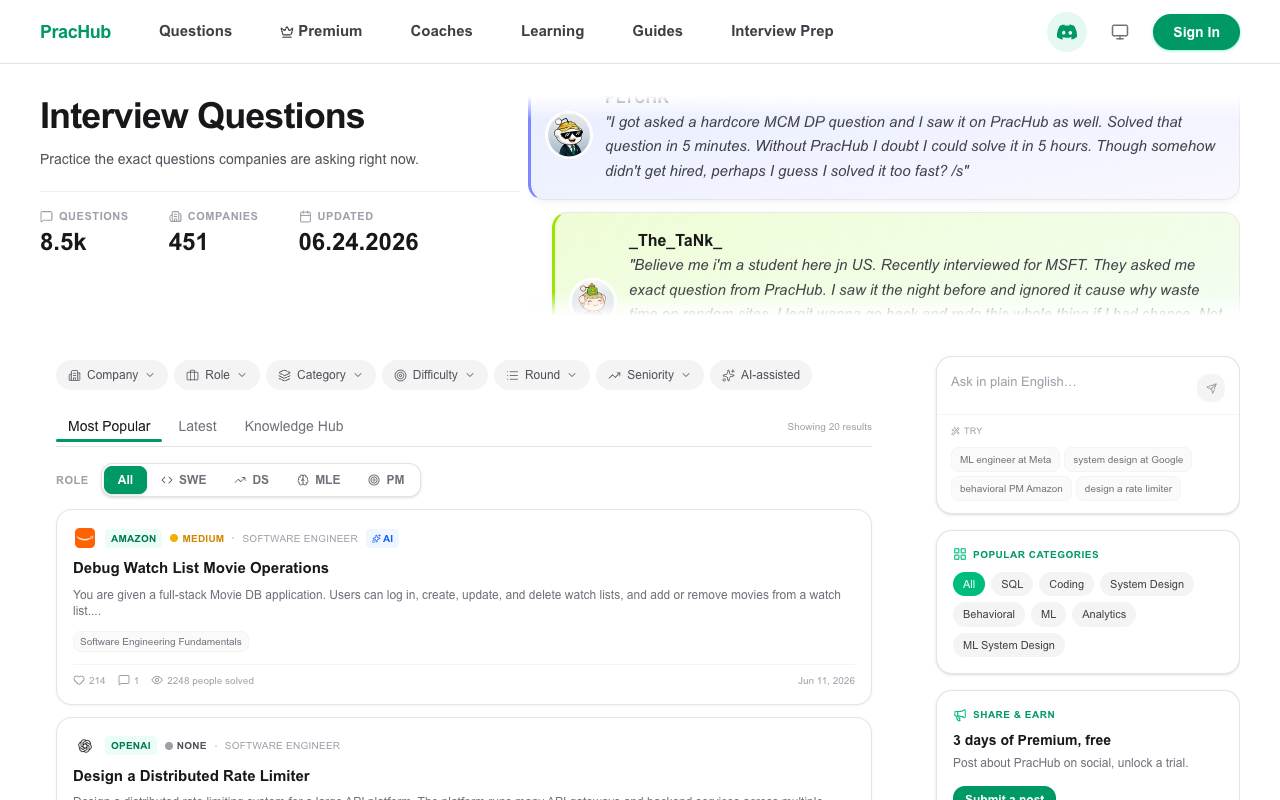This screenshot has height=800, width=1280.
Task: Click the Sign In button
Action: click(x=1196, y=32)
